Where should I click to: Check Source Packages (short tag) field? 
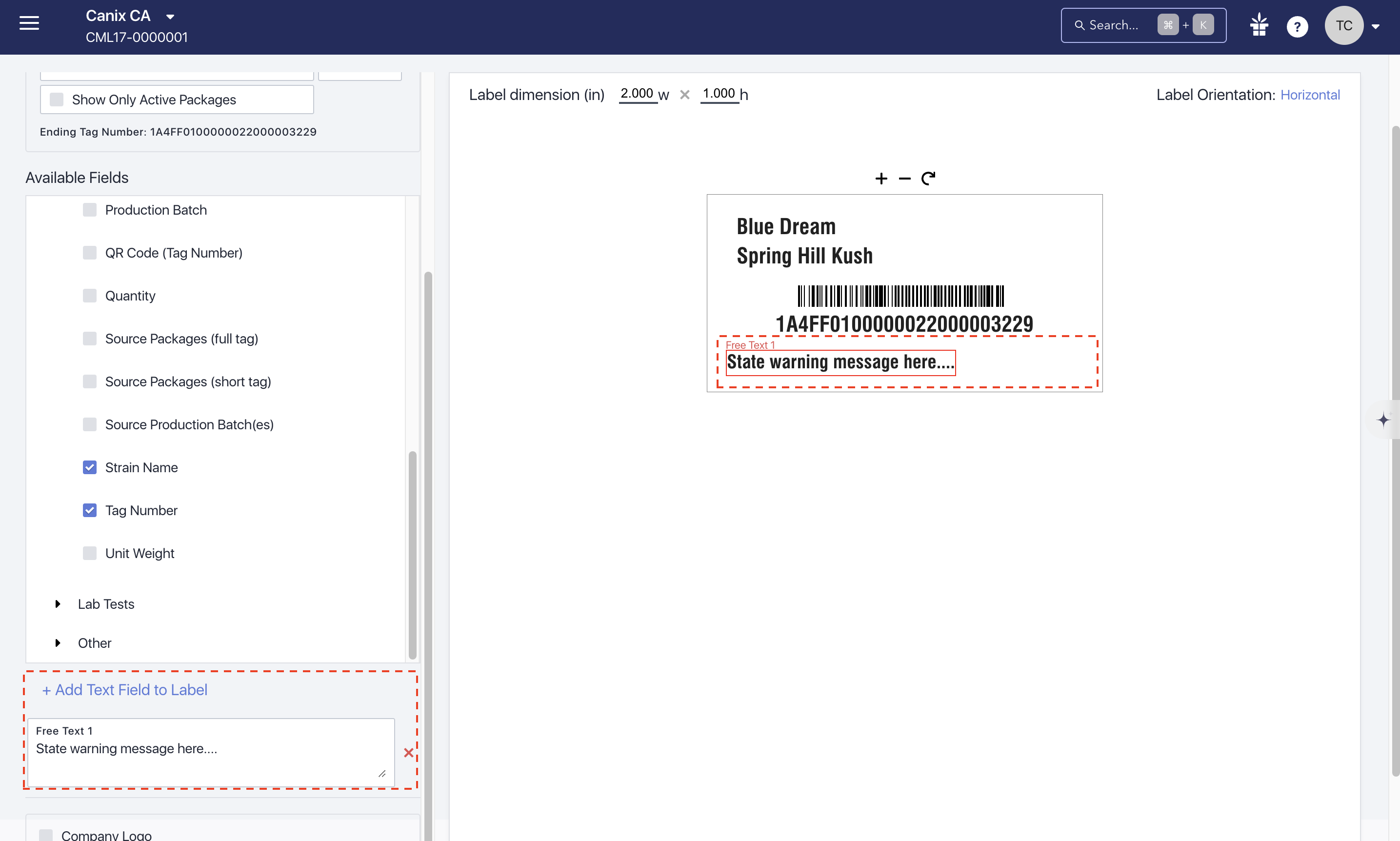pyautogui.click(x=90, y=381)
